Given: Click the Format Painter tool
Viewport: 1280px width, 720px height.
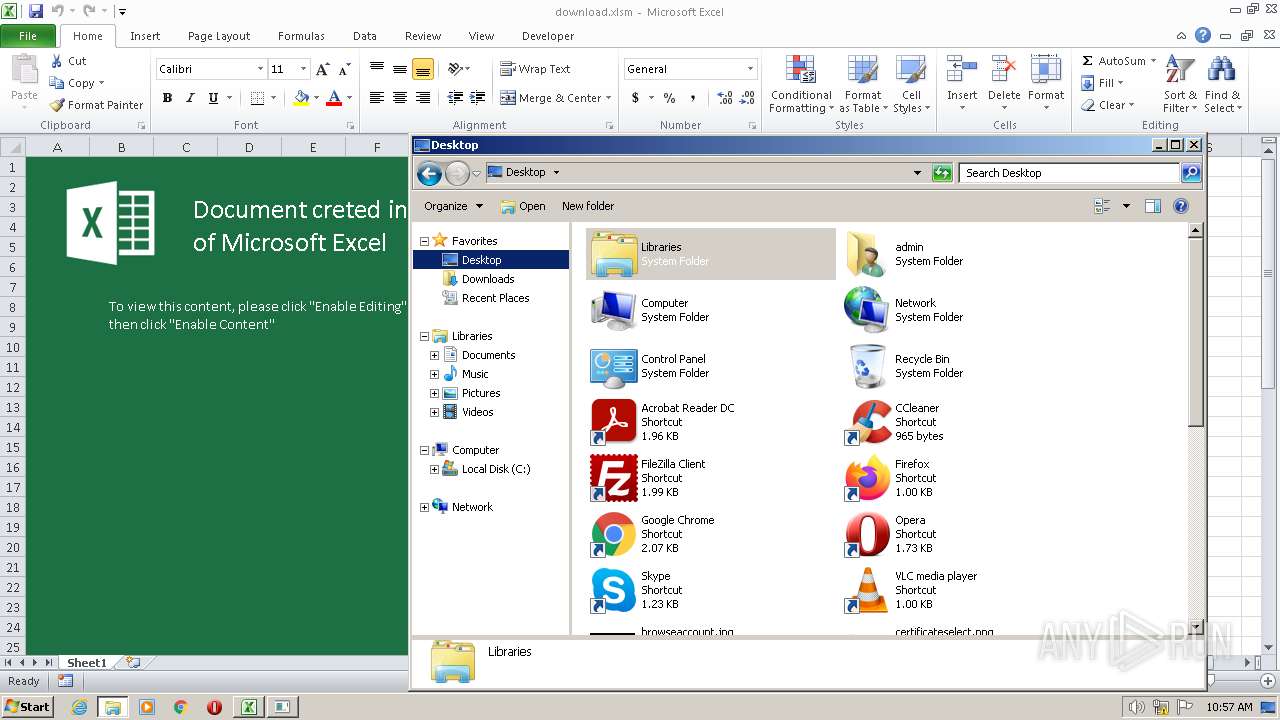Looking at the screenshot, I should [x=96, y=105].
